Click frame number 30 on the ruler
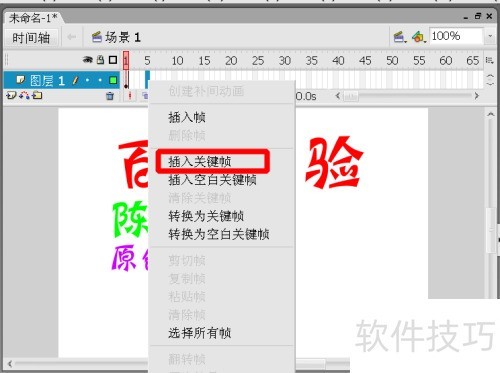 [285, 61]
